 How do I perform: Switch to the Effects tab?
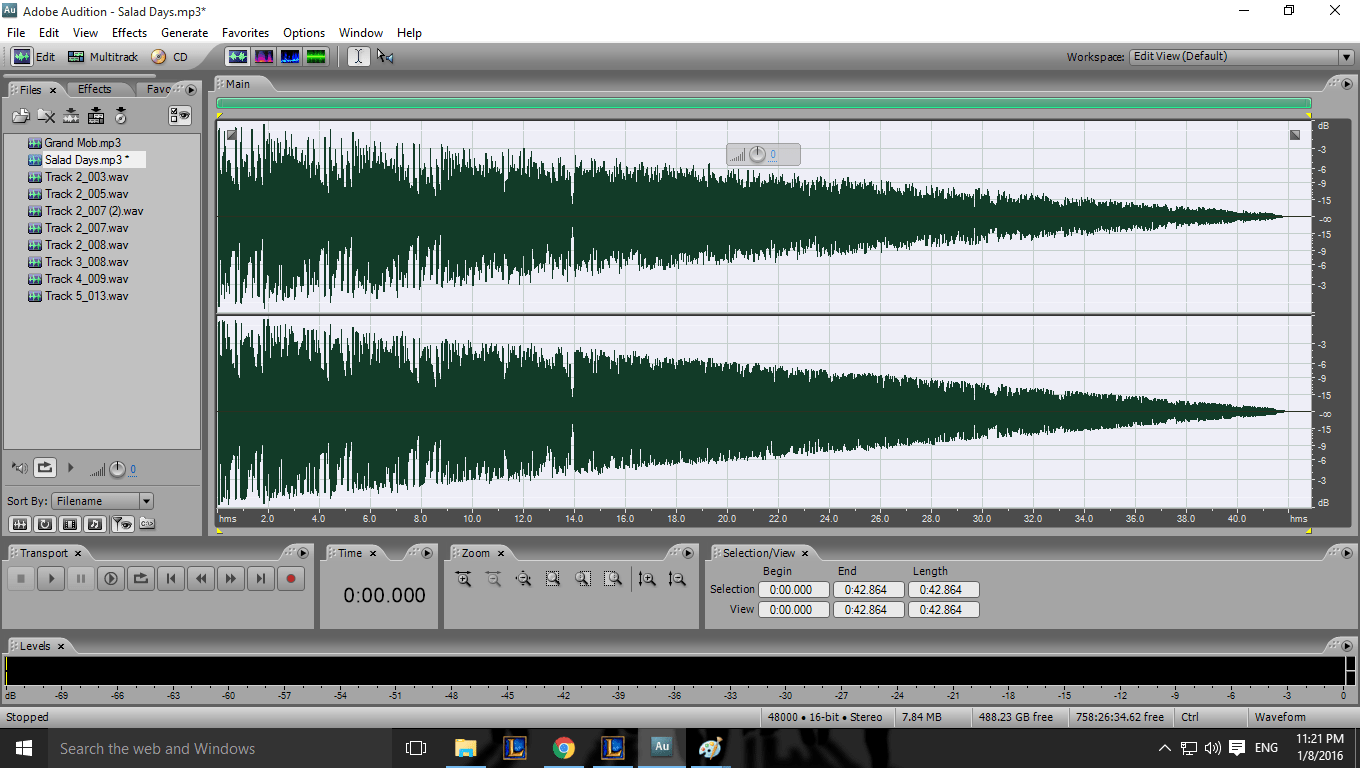(95, 89)
